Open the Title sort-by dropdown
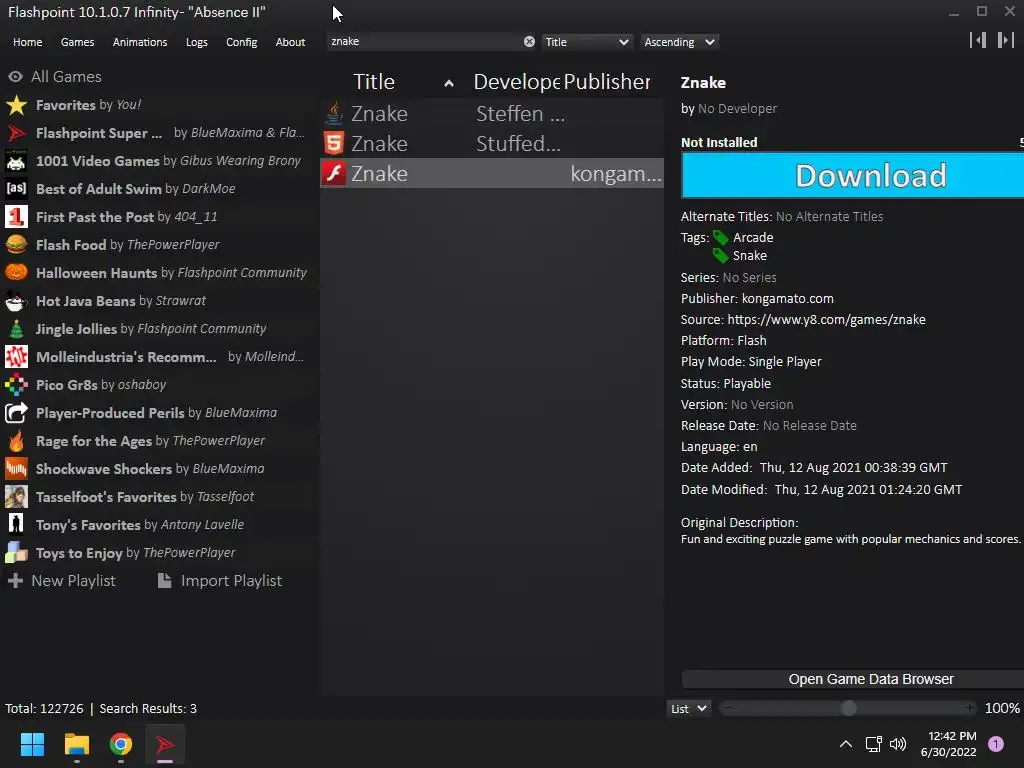Image resolution: width=1024 pixels, height=768 pixels. pos(586,42)
